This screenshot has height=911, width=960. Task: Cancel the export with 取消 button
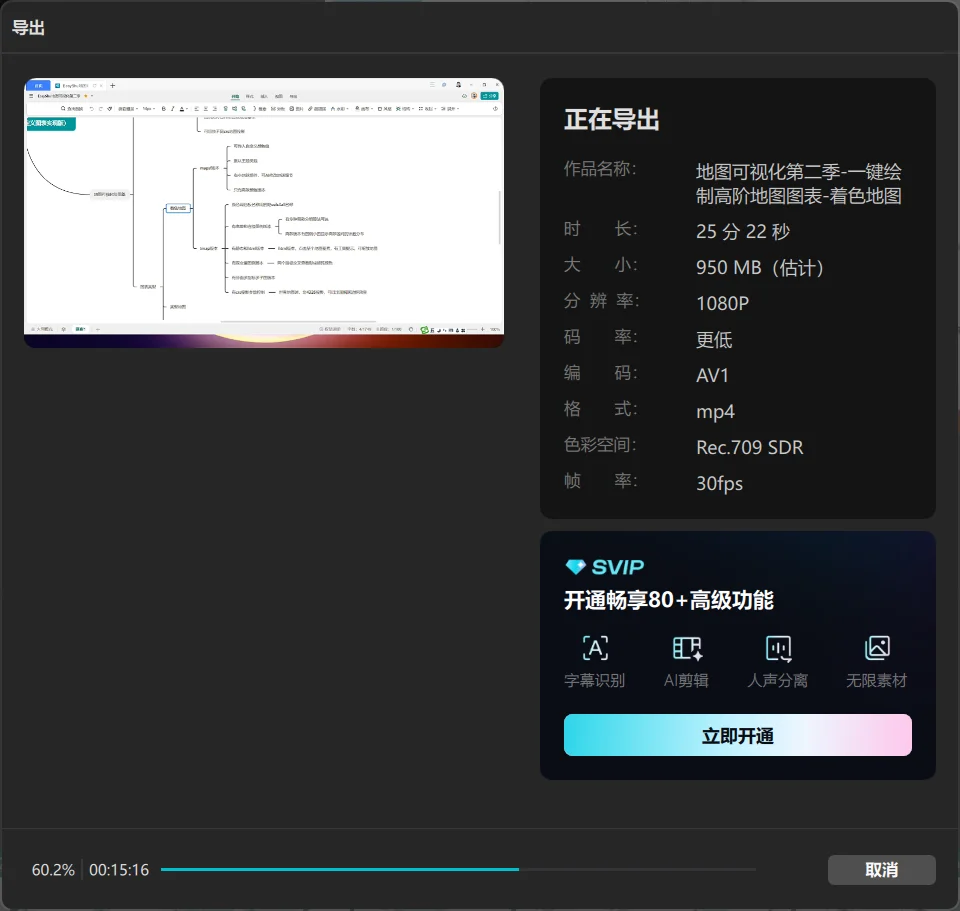point(881,869)
